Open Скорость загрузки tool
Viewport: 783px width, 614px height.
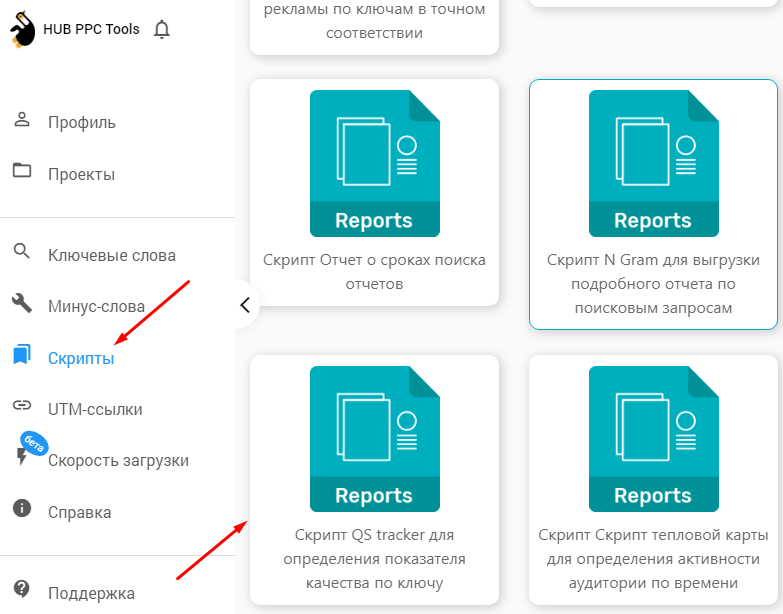pos(118,460)
